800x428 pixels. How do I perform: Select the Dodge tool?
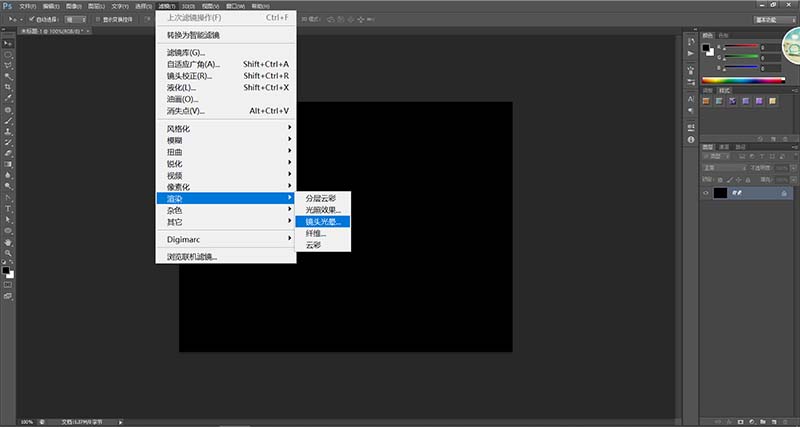coord(8,187)
